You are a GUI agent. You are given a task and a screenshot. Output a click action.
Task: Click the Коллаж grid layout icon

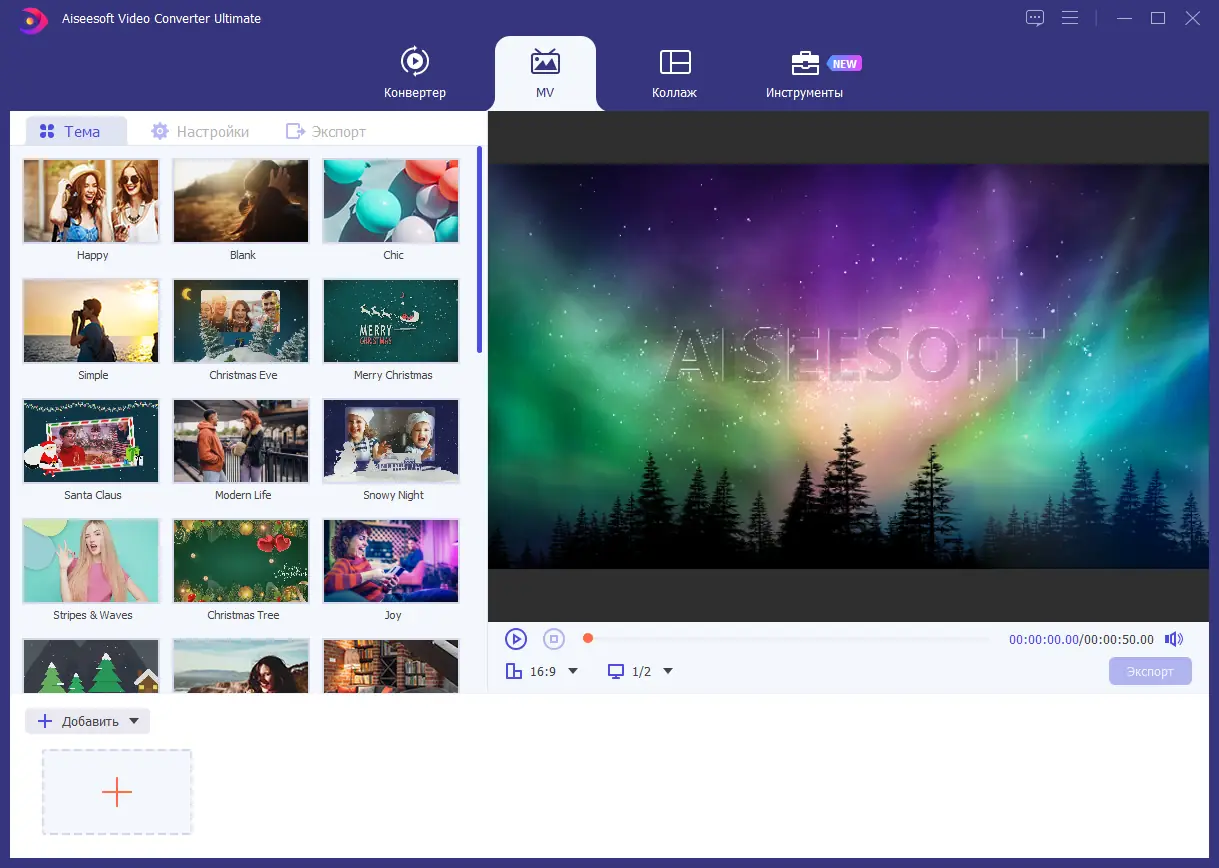675,61
